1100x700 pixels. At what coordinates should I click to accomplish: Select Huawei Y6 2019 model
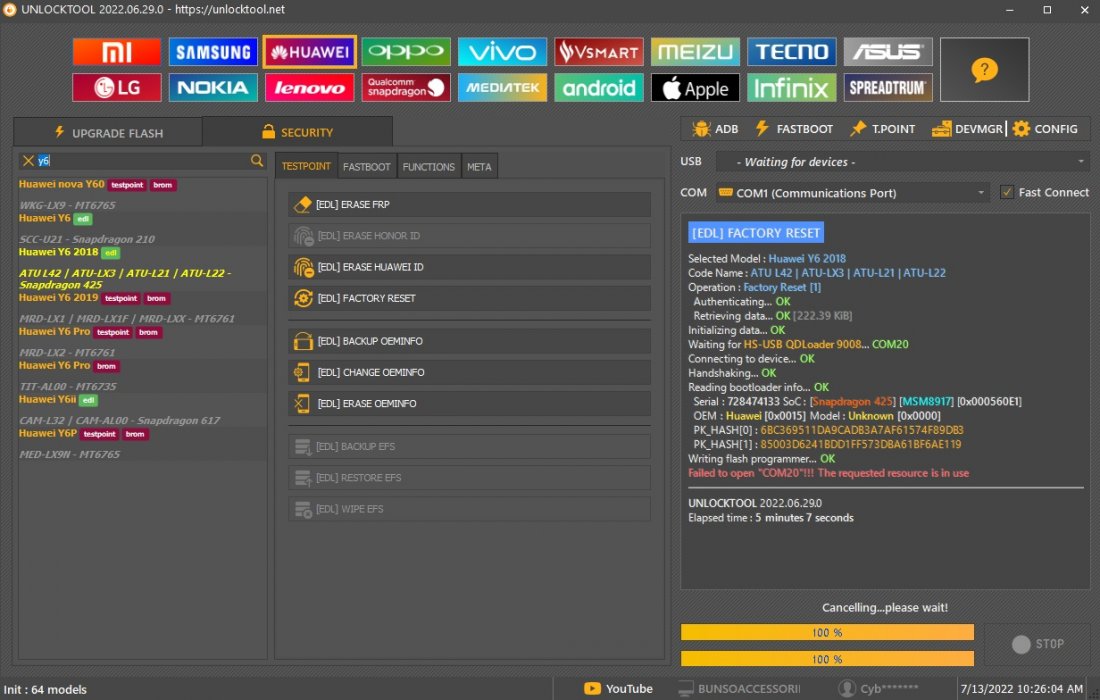(58, 297)
